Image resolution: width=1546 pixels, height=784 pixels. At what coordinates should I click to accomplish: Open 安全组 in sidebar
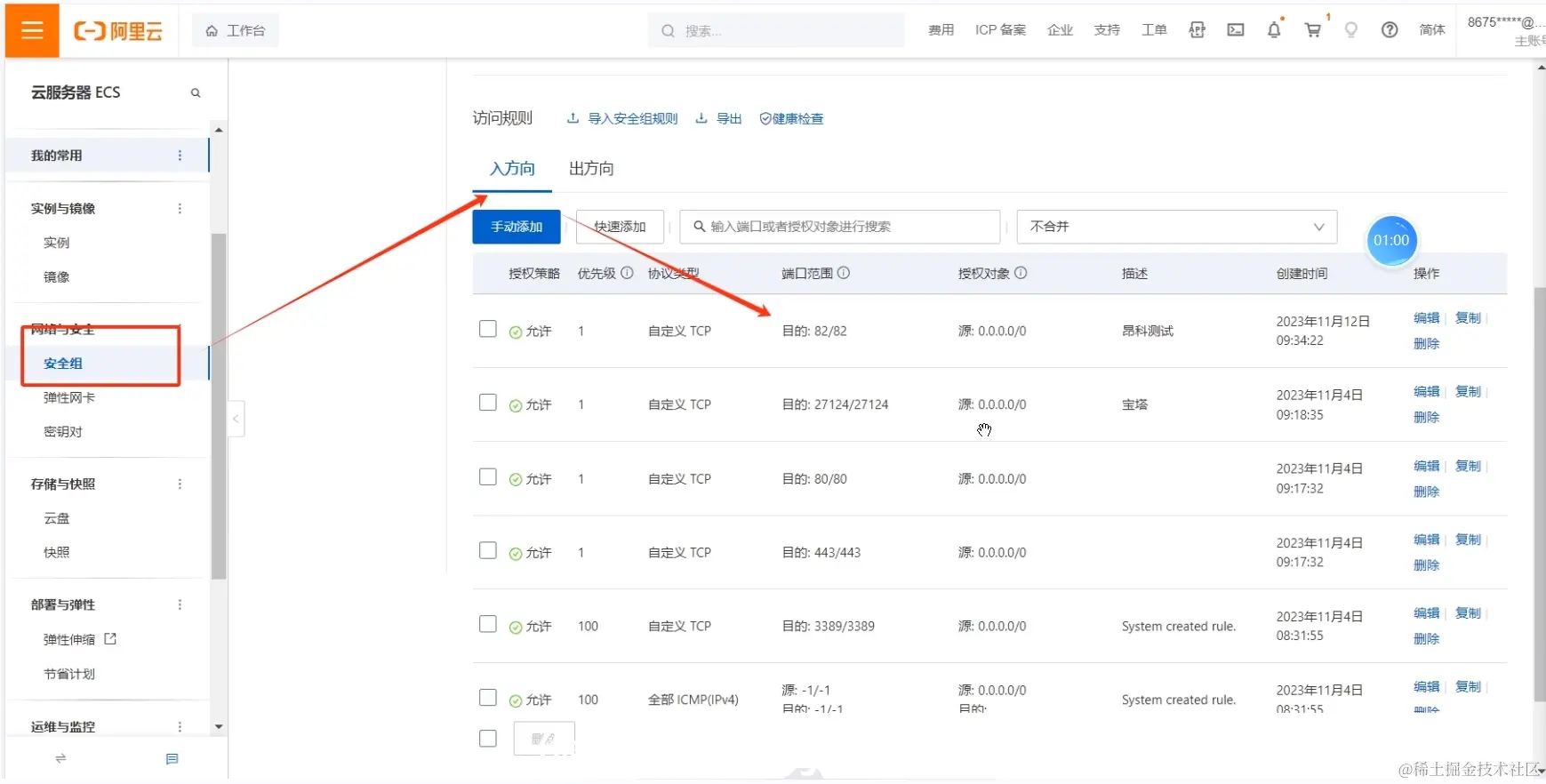(63, 364)
